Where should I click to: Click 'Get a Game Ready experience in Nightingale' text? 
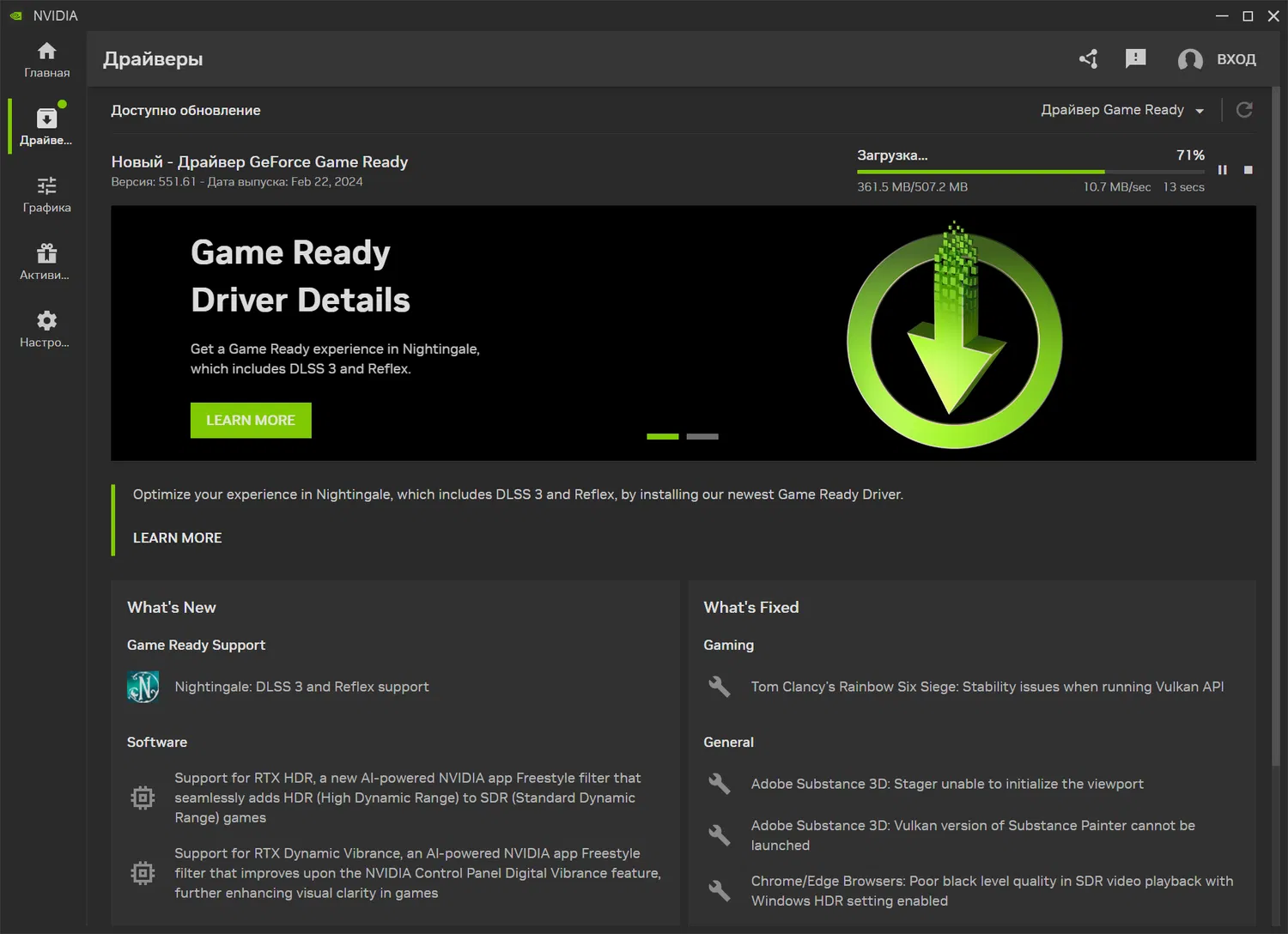(335, 359)
